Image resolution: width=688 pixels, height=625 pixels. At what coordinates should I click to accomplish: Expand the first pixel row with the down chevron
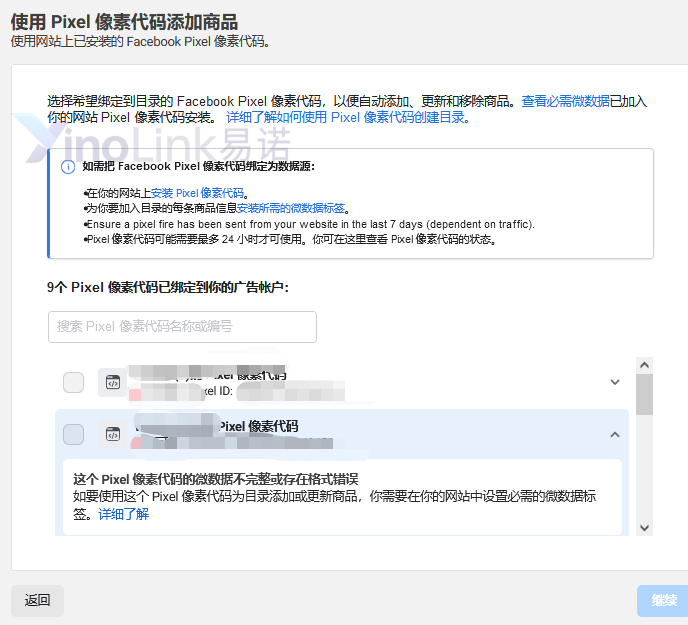615,382
